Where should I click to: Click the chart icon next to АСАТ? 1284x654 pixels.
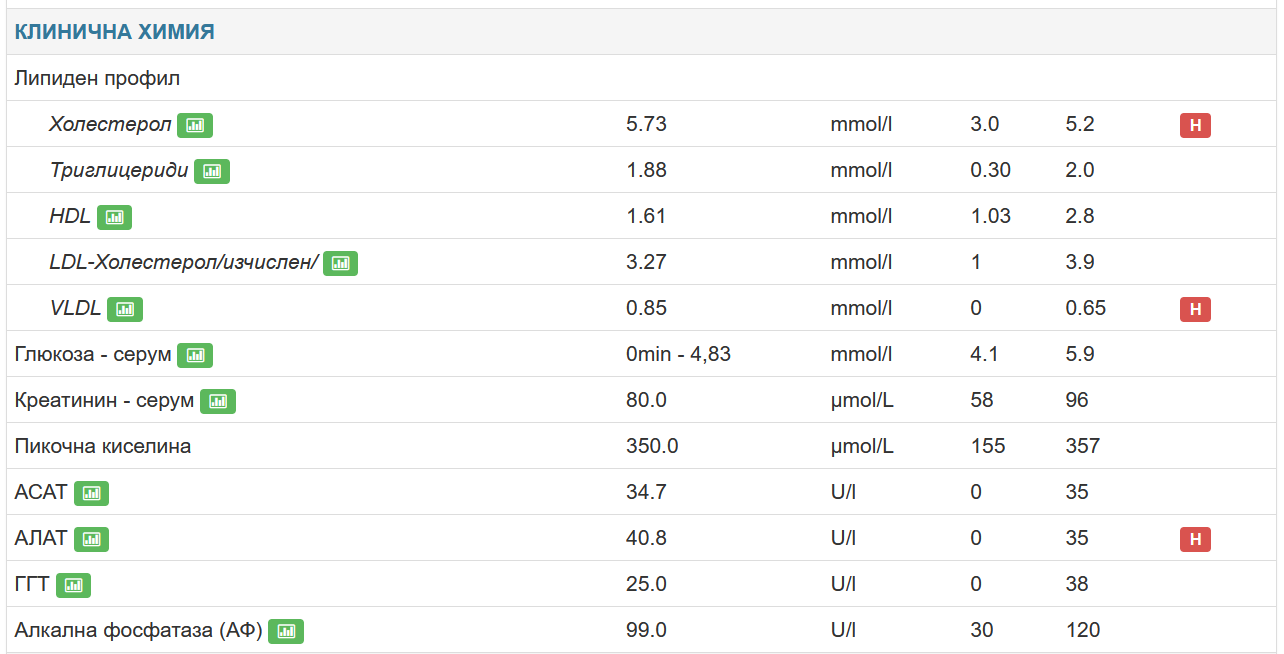coord(91,493)
